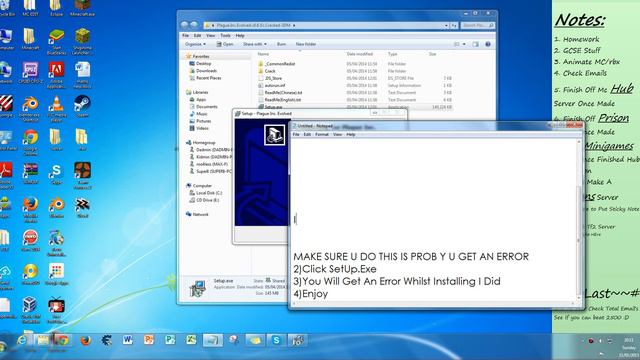Click the Explorer back arrow button
The image size is (640, 360).
click(184, 25)
